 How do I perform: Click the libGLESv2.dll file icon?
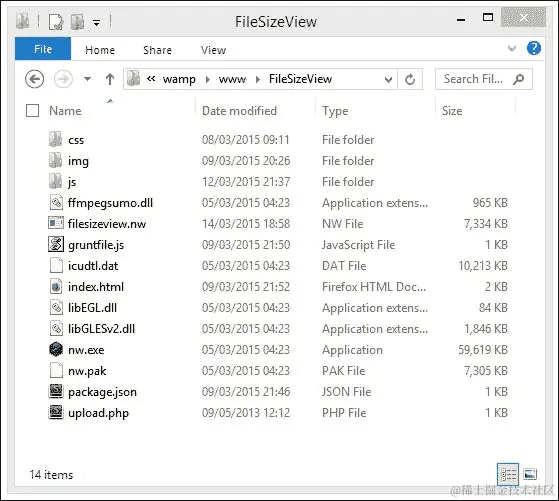tap(56, 328)
